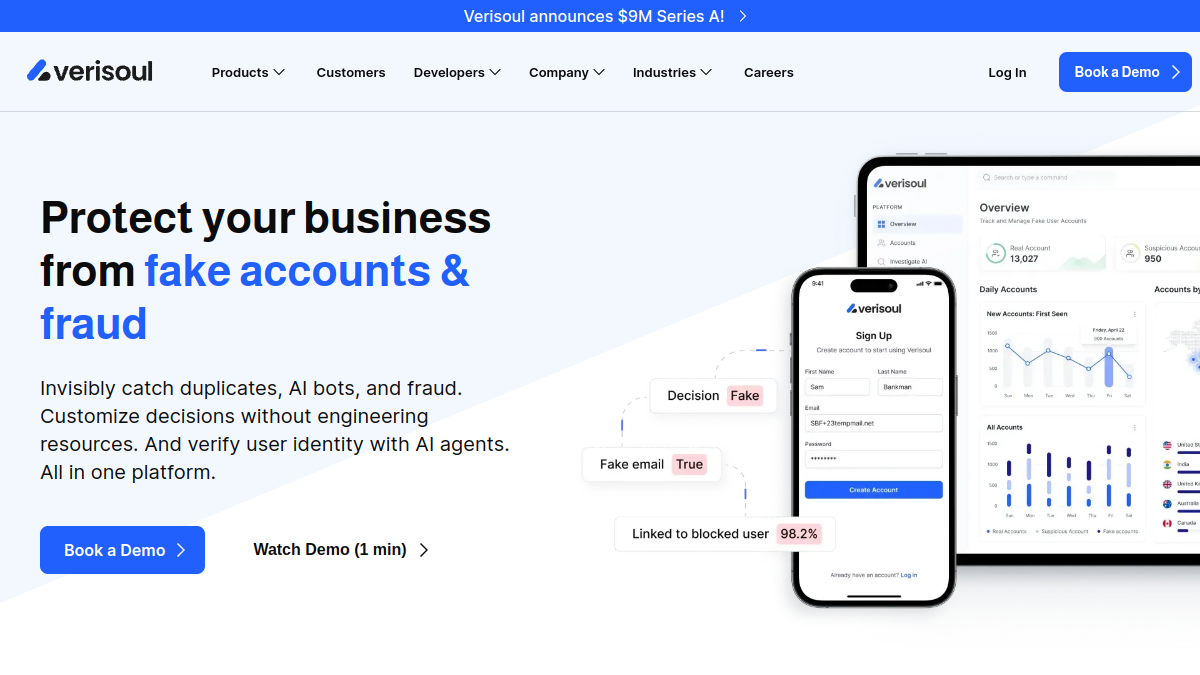1200x675 pixels.
Task: Click the 'True' badge next to Fake email
Action: [x=689, y=464]
